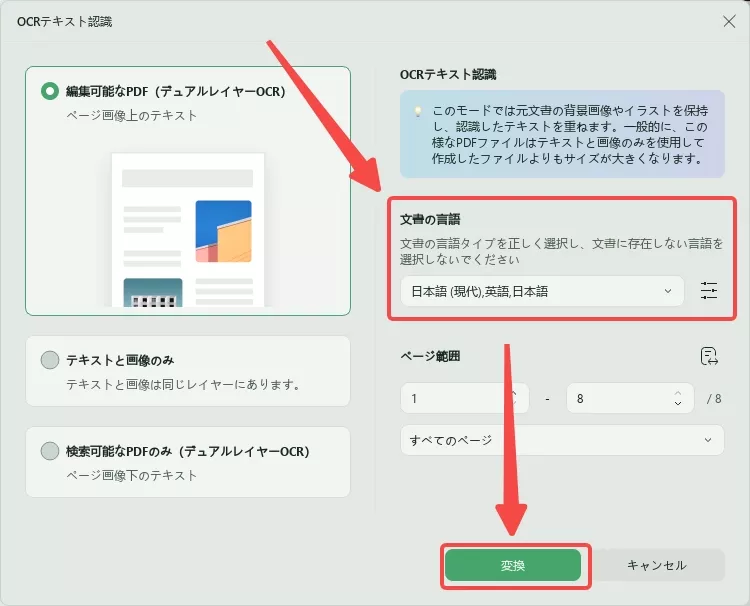This screenshot has width=750, height=606.
Task: Select テキストと画像のみ radio option
Action: click(x=50, y=360)
